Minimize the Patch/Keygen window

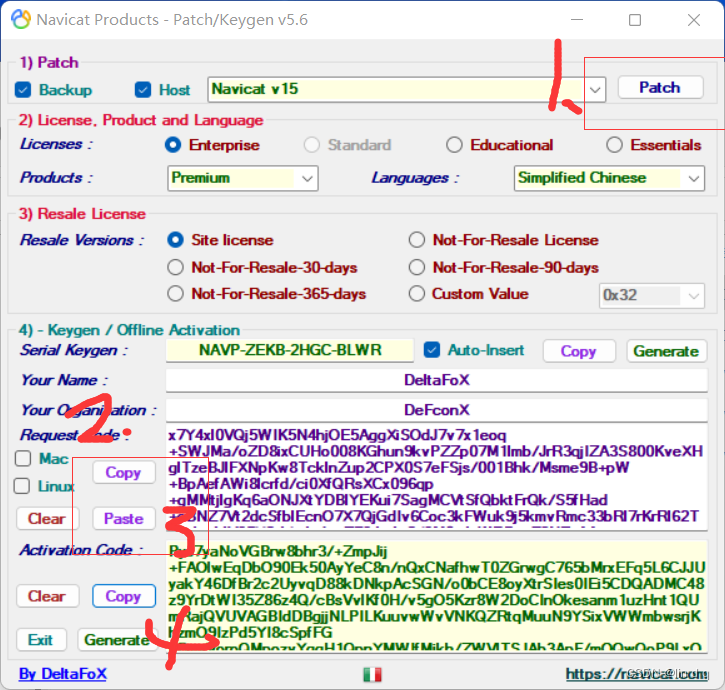tap(577, 20)
